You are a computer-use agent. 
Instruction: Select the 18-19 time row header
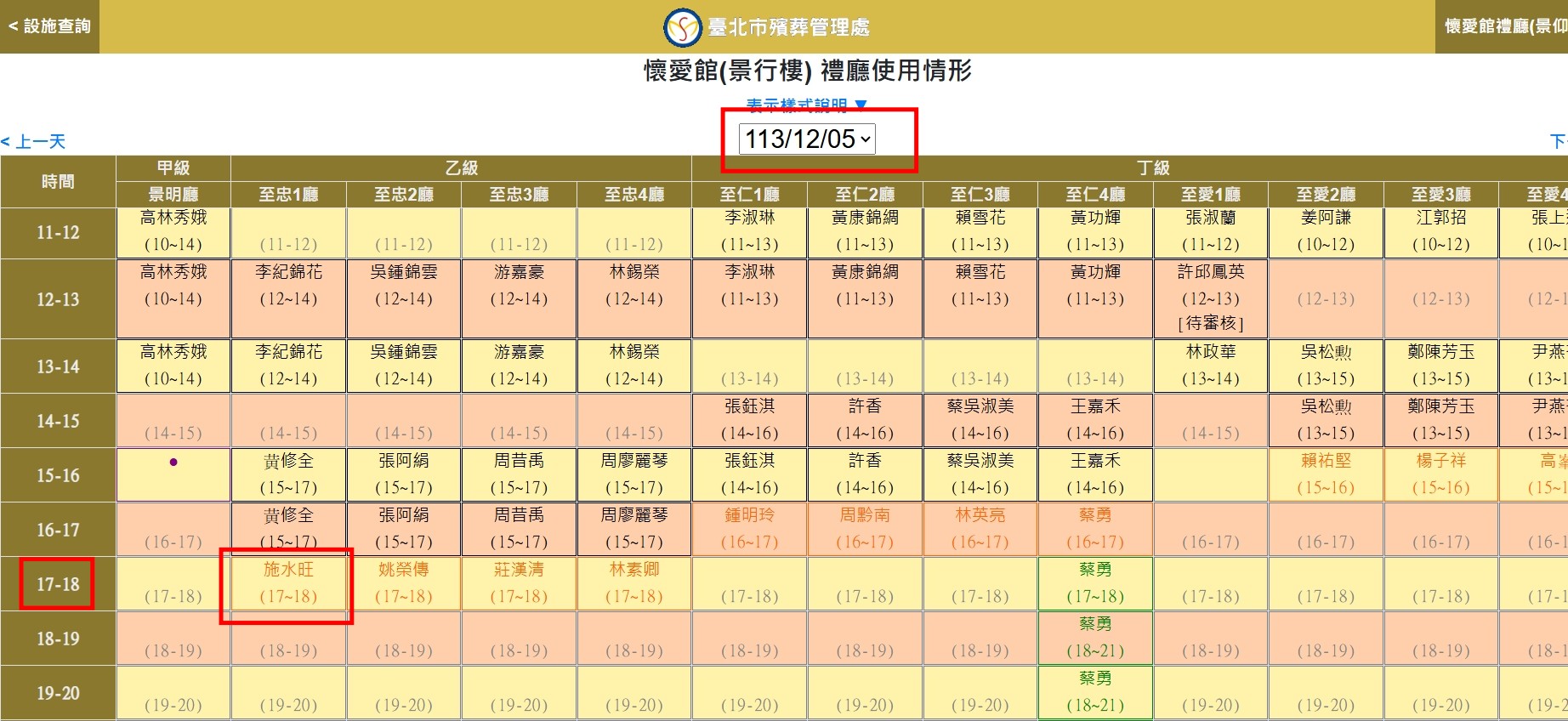point(58,639)
